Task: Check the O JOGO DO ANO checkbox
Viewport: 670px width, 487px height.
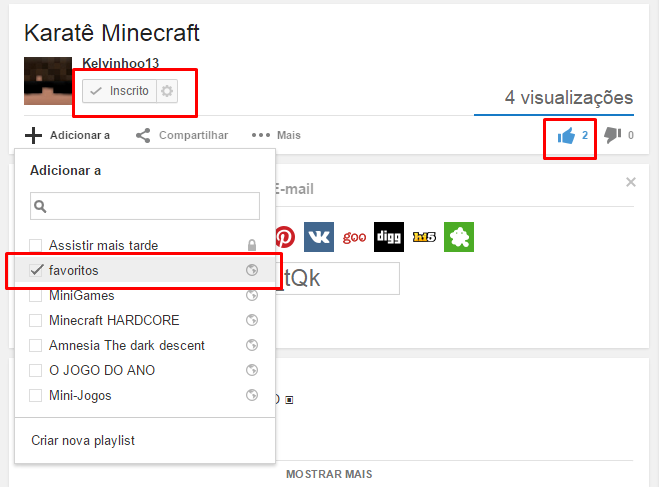Action: [x=35, y=370]
